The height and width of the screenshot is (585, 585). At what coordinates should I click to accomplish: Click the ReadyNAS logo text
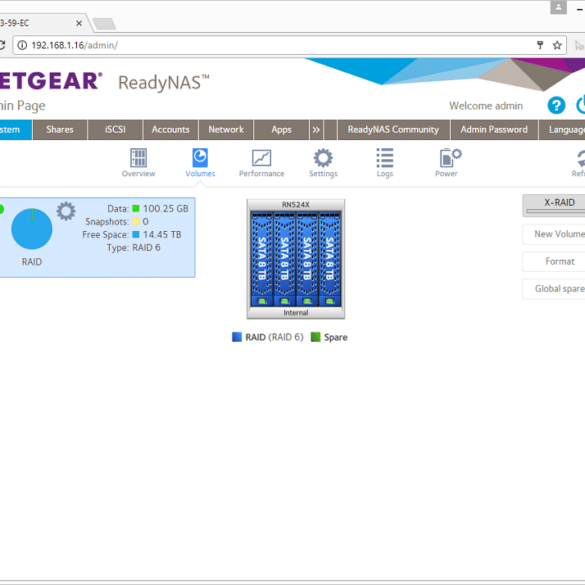(164, 82)
